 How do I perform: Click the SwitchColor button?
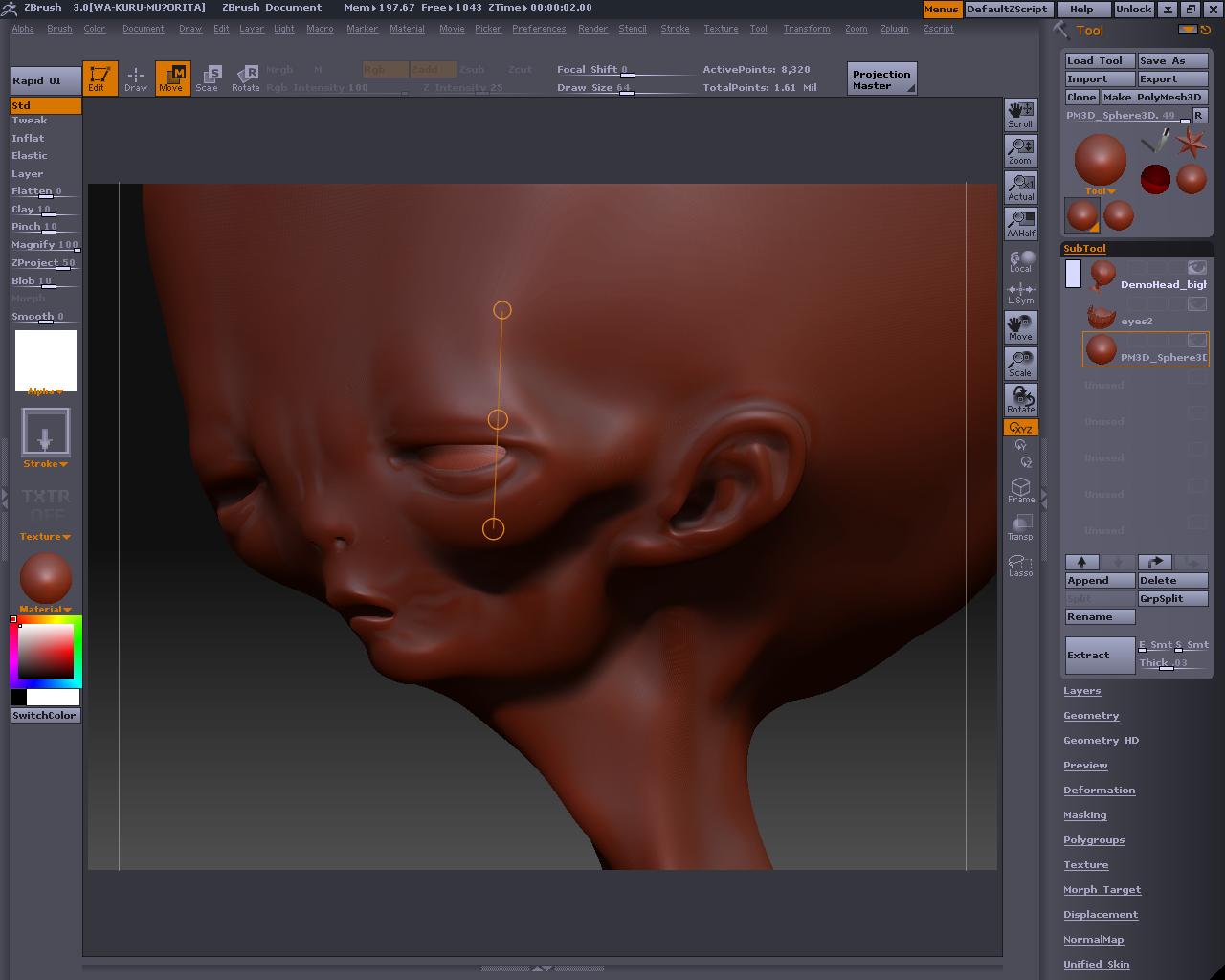pyautogui.click(x=45, y=716)
